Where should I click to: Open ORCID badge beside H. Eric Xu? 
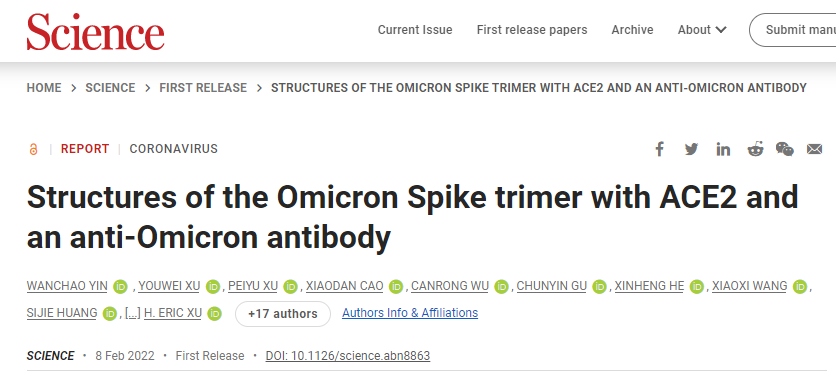tap(214, 314)
